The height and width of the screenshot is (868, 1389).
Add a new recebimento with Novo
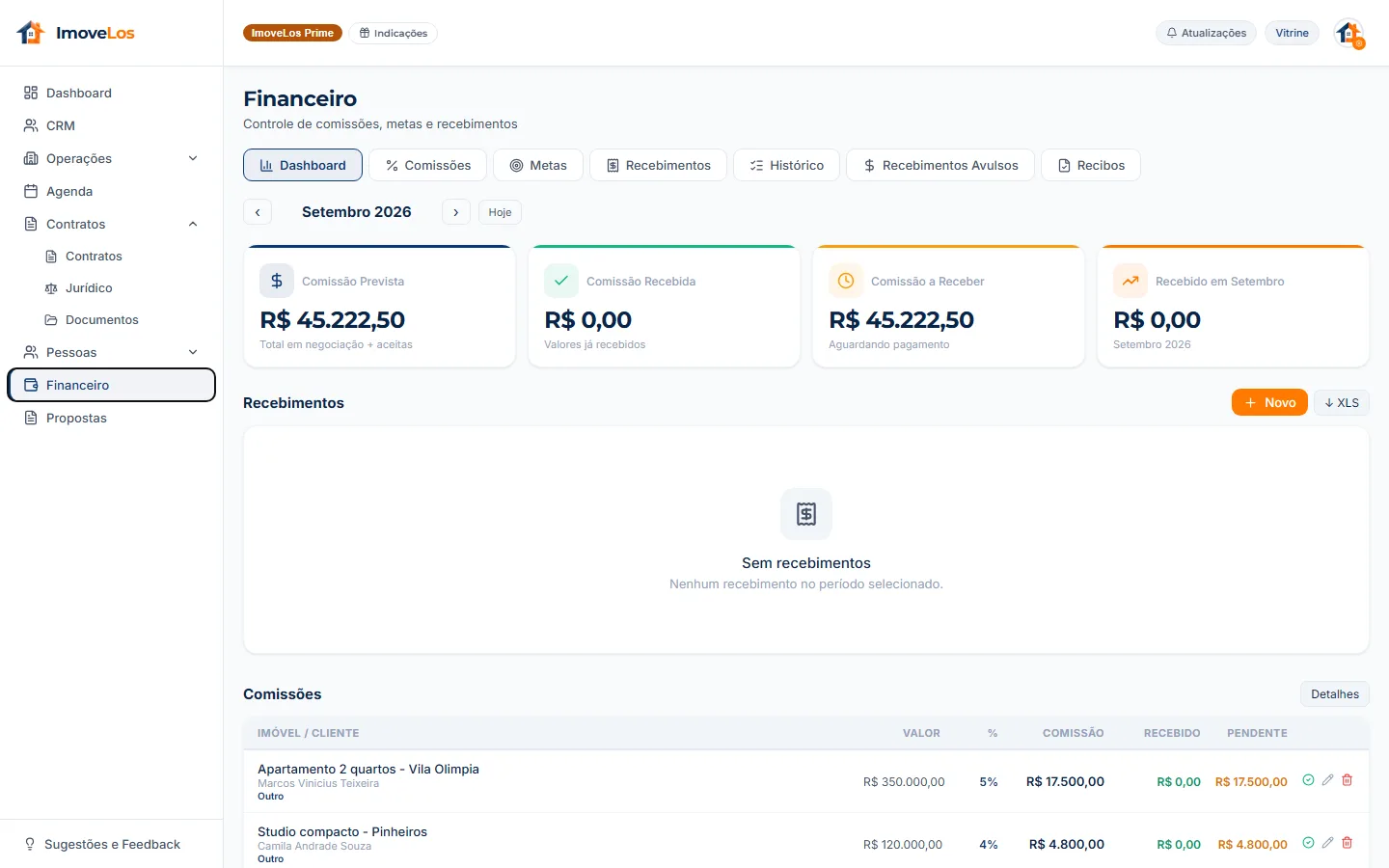(x=1269, y=402)
